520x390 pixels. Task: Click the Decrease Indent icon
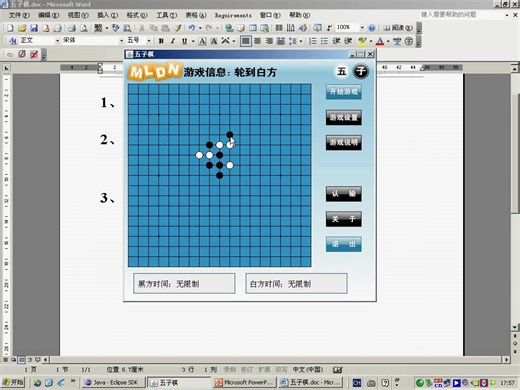336,41
